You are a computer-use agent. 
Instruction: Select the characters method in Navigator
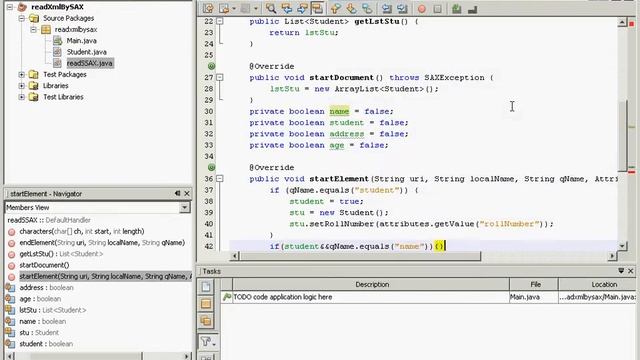tap(82, 231)
